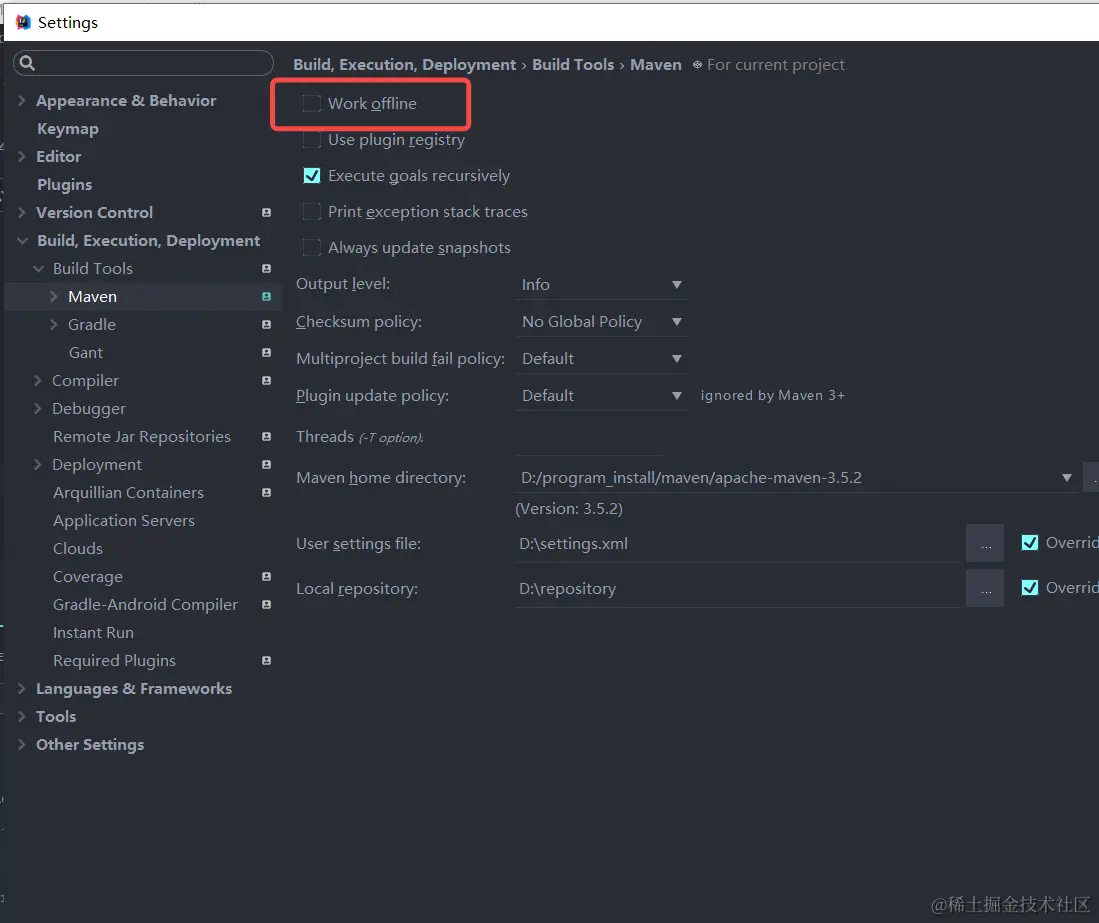Click project-level icon beside Version Control
The height and width of the screenshot is (923, 1099).
[x=266, y=212]
